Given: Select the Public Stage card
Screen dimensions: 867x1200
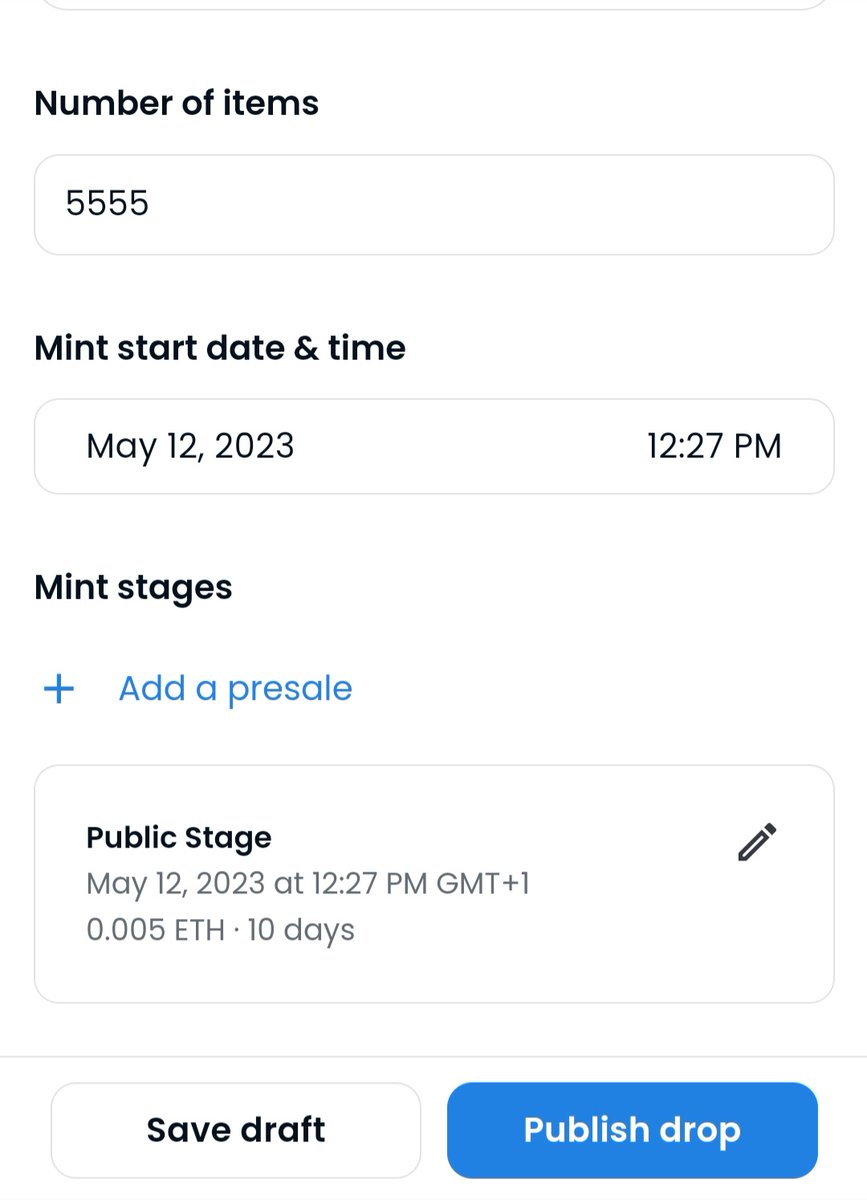Looking at the screenshot, I should point(434,884).
